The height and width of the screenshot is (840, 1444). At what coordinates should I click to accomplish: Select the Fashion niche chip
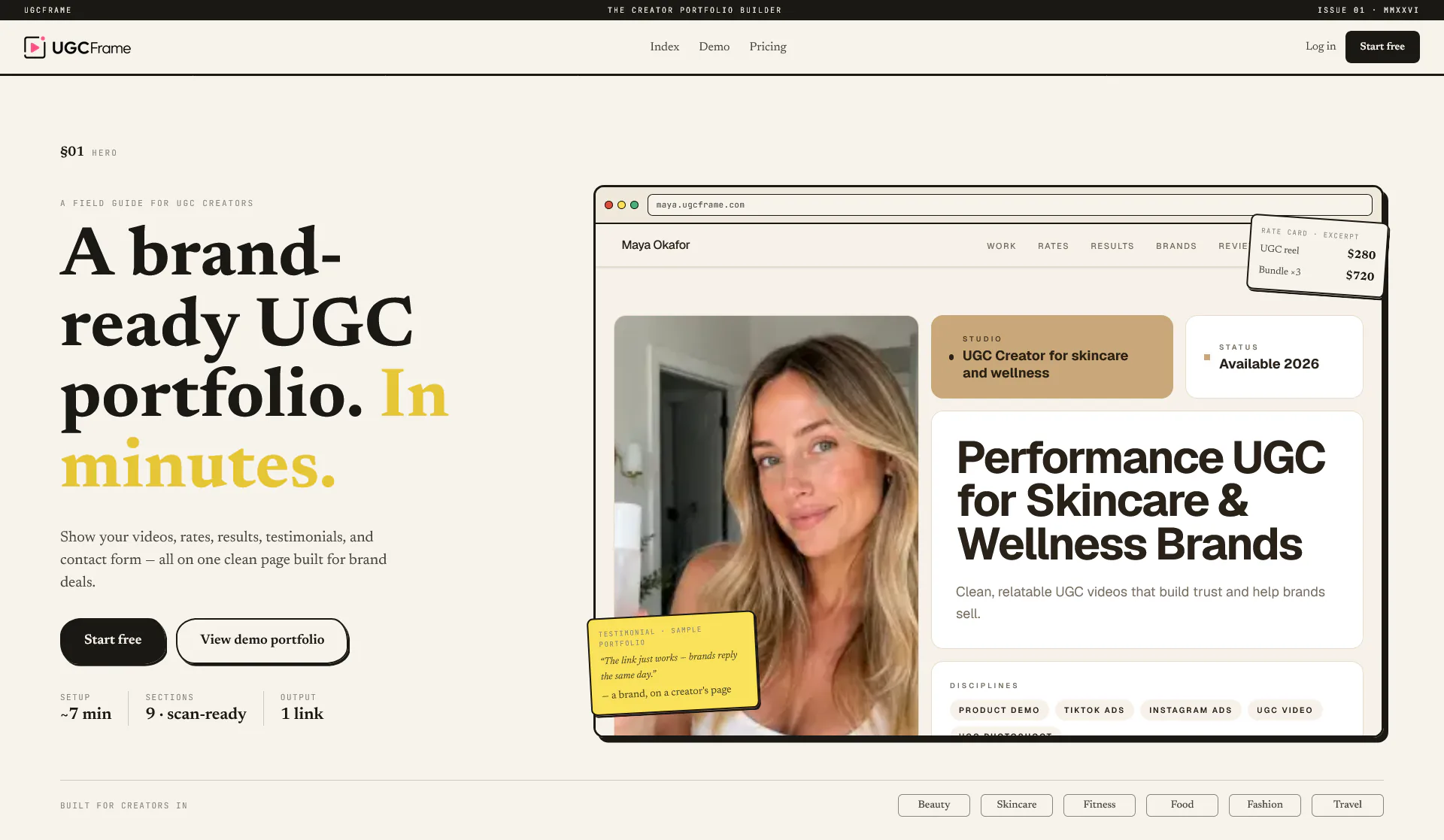tap(1265, 805)
